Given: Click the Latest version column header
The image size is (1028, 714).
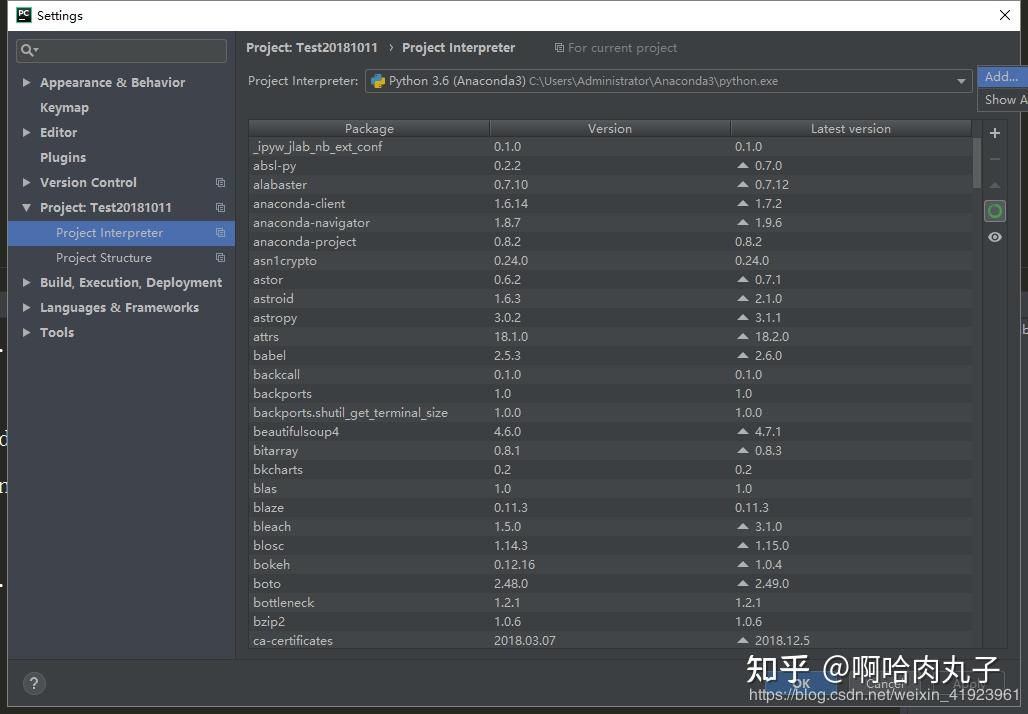Looking at the screenshot, I should (851, 129).
